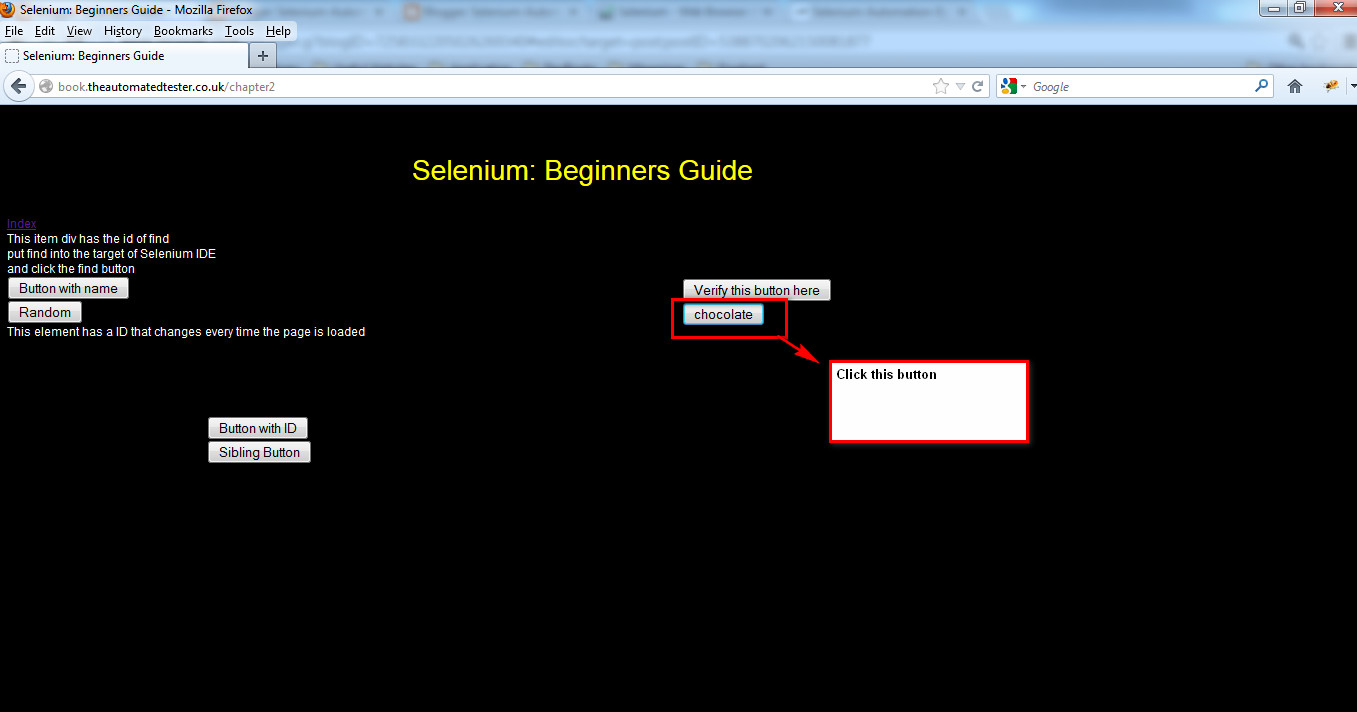Reload the current page
The width and height of the screenshot is (1357, 712).
click(x=977, y=86)
